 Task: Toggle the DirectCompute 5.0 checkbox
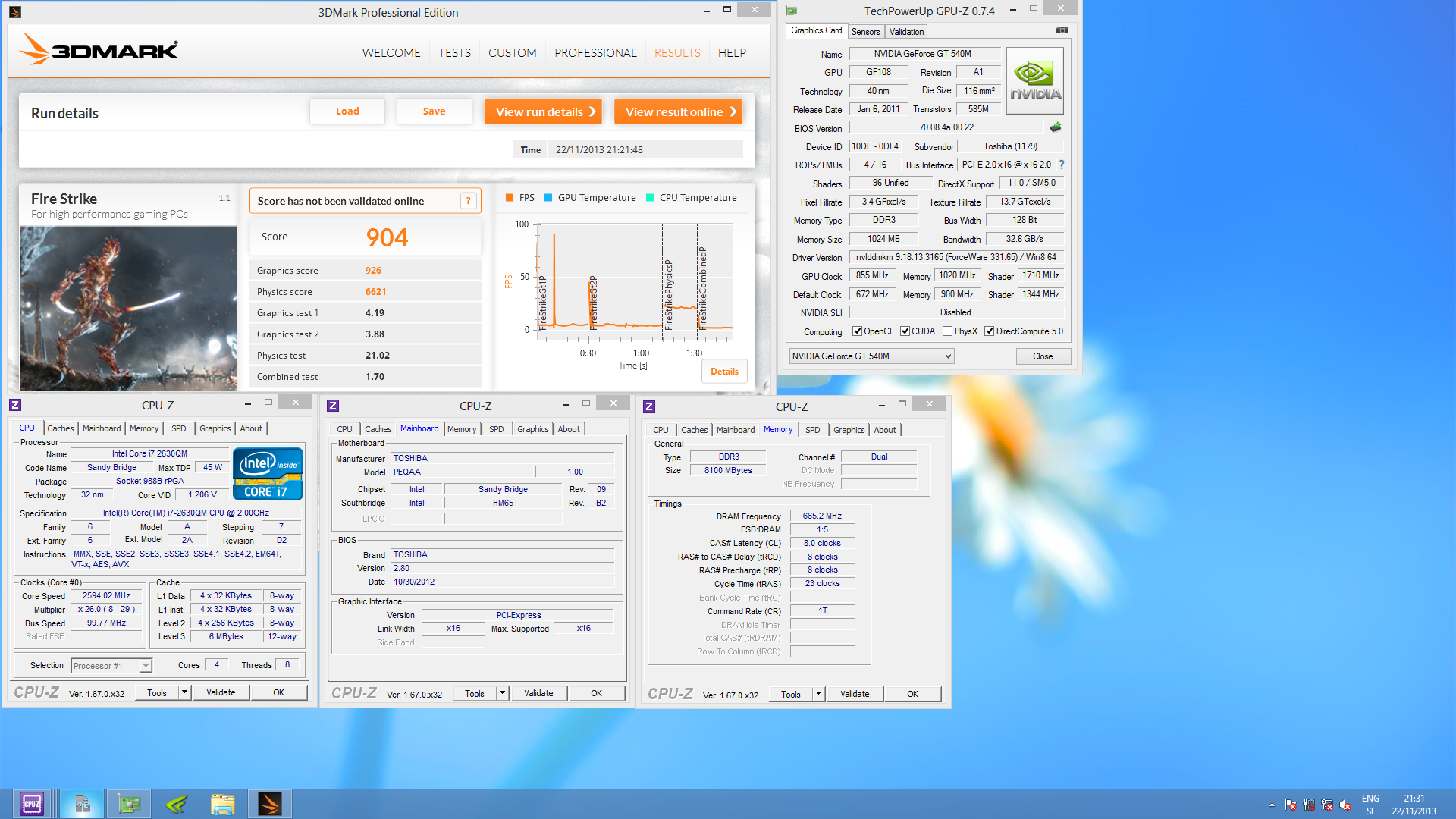[x=989, y=331]
